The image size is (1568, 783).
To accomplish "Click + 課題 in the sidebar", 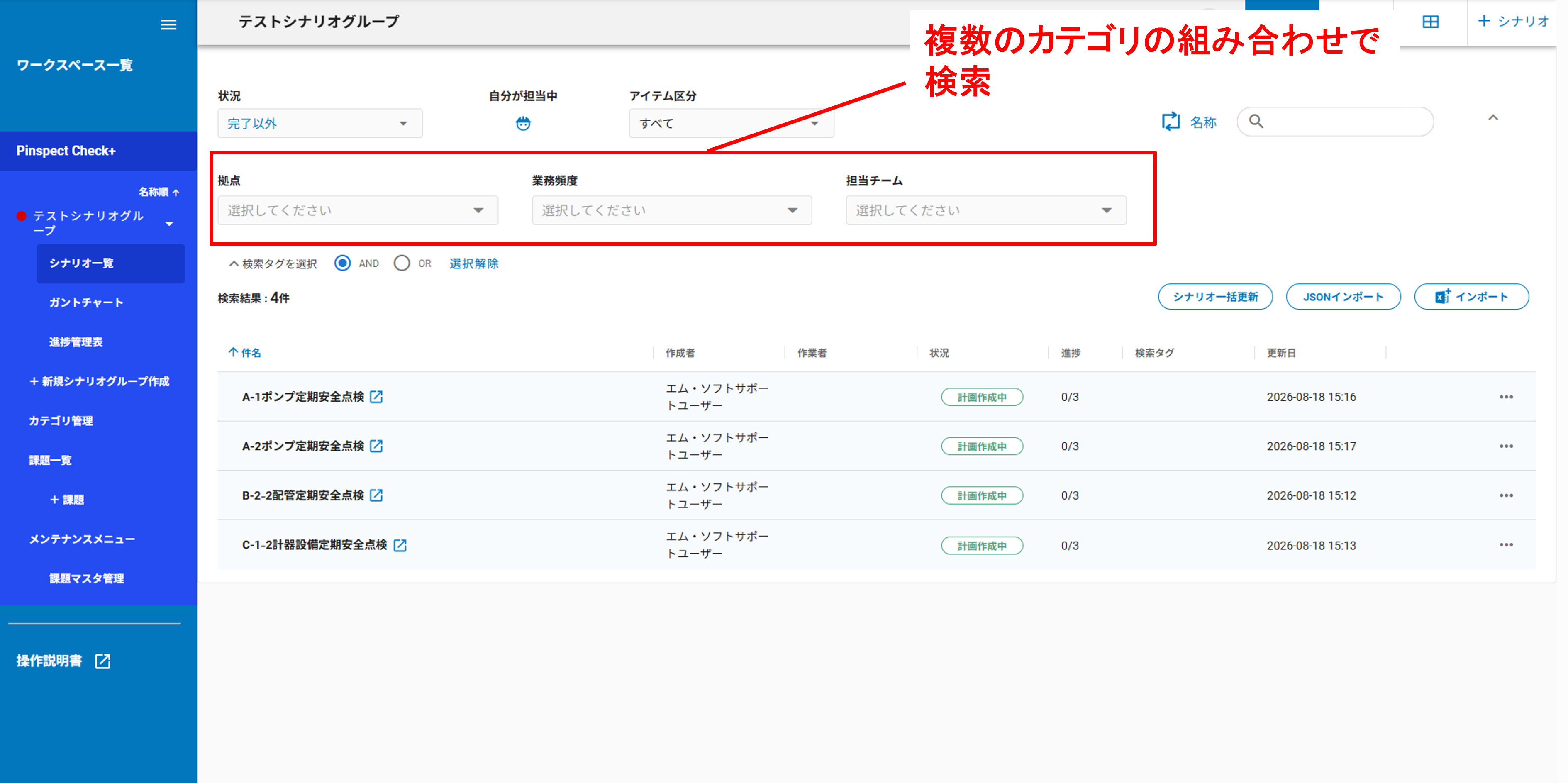I will pyautogui.click(x=67, y=500).
